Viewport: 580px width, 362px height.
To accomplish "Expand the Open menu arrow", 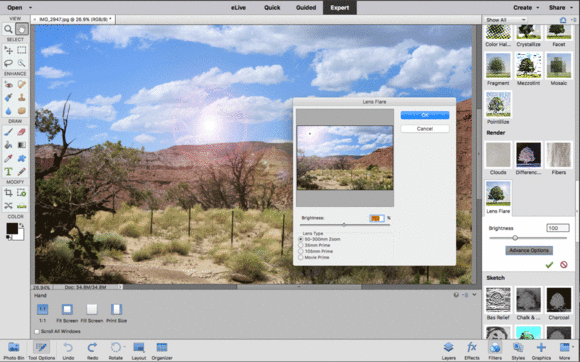I will point(30,7).
